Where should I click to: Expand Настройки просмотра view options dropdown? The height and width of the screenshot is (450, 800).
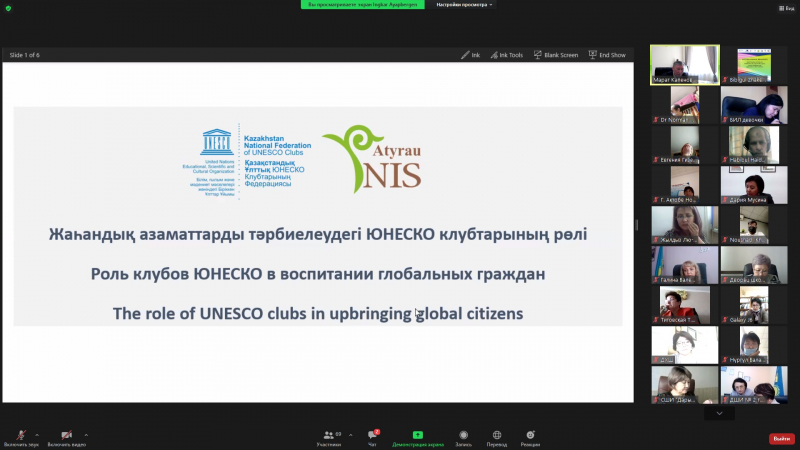[x=464, y=5]
